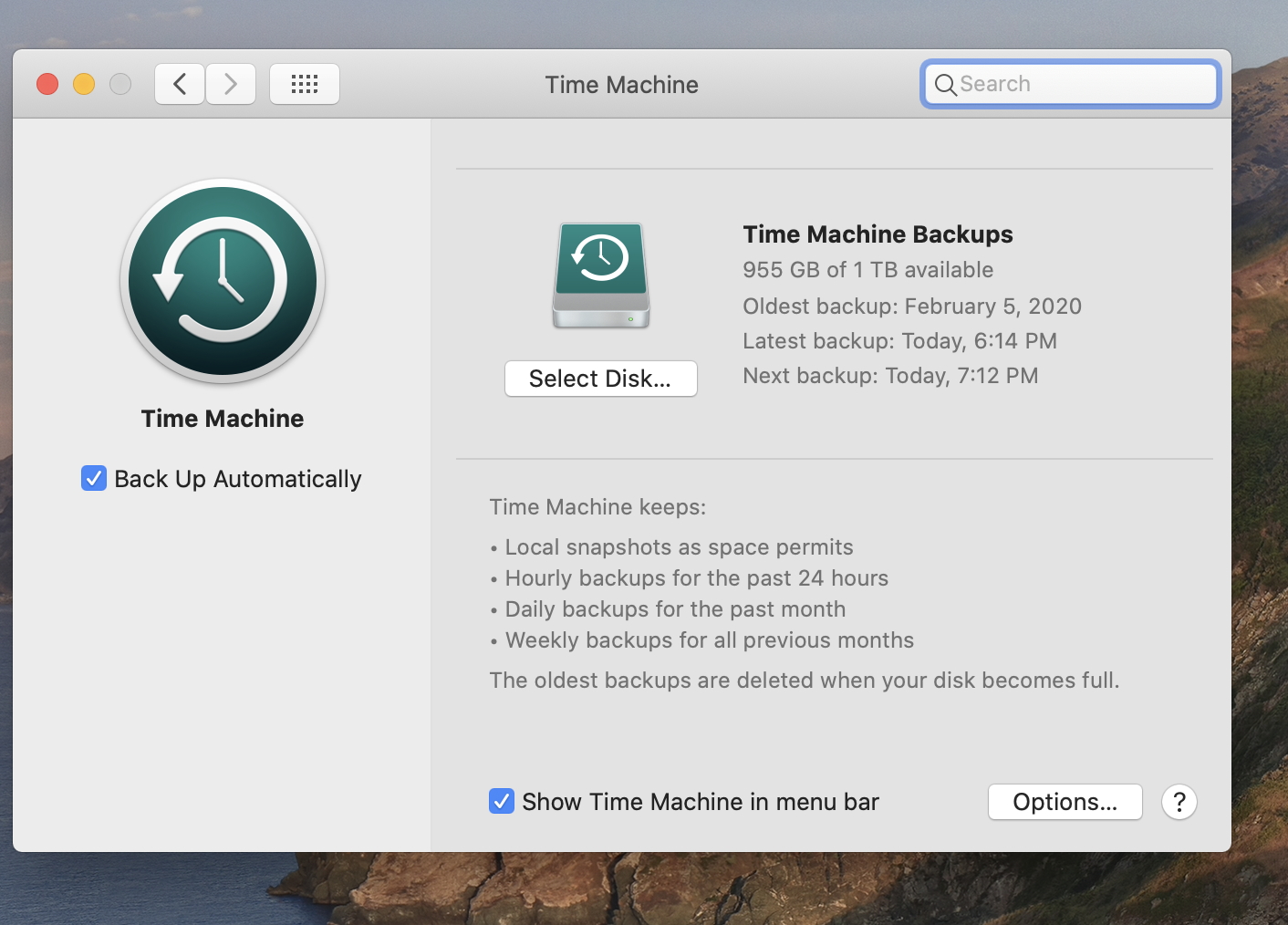Open help with the question mark button
Image resolution: width=1288 pixels, height=925 pixels.
(1179, 802)
